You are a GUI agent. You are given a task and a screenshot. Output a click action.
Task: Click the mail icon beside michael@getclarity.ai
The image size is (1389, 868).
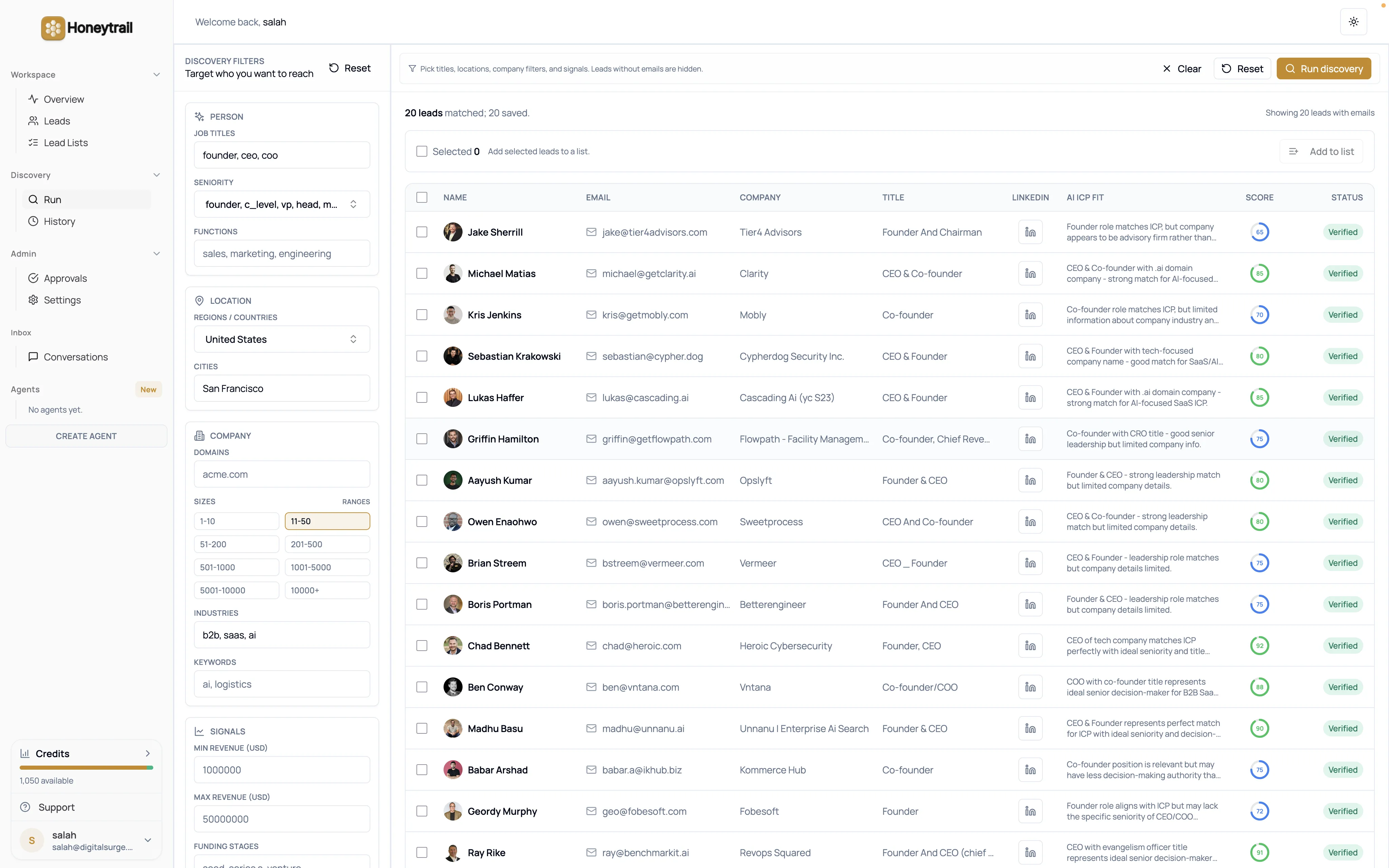click(x=591, y=274)
